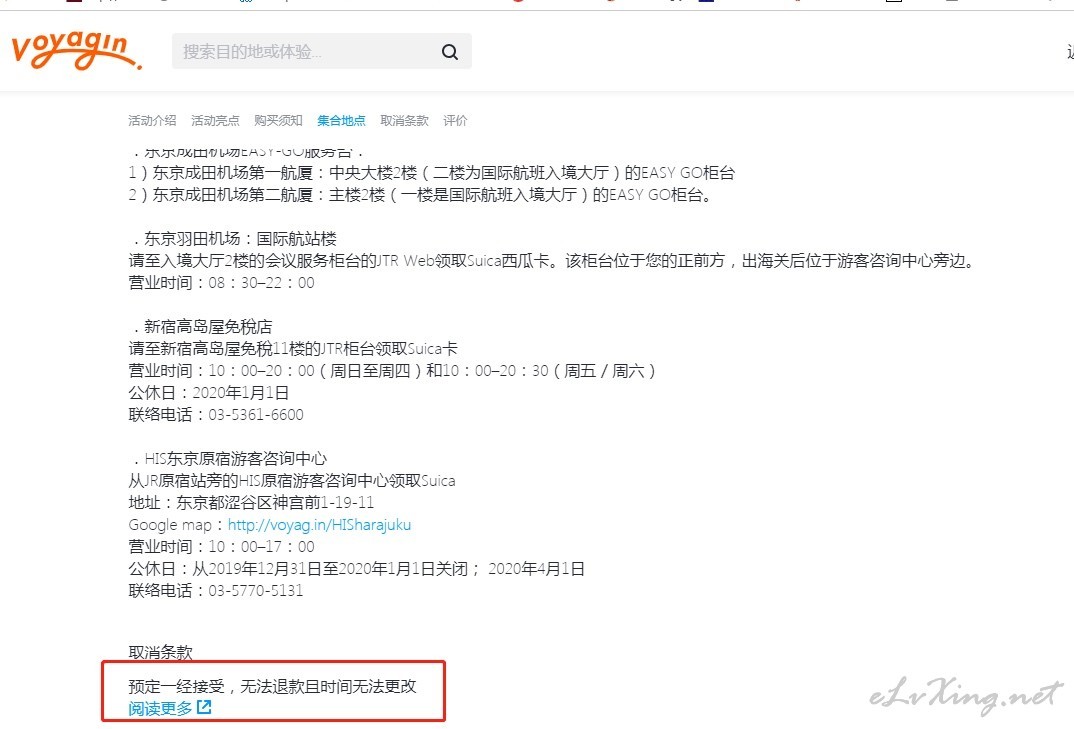Click the 从JR原宿站旁 pickup instruction line

point(292,480)
